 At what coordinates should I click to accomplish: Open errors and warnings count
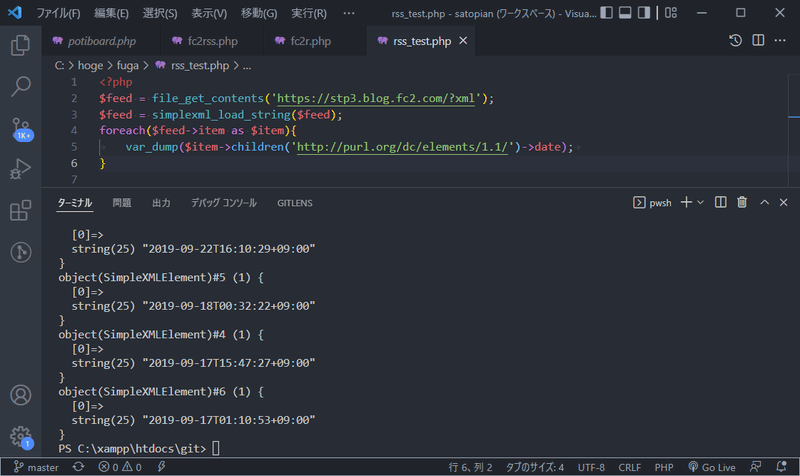coord(120,467)
